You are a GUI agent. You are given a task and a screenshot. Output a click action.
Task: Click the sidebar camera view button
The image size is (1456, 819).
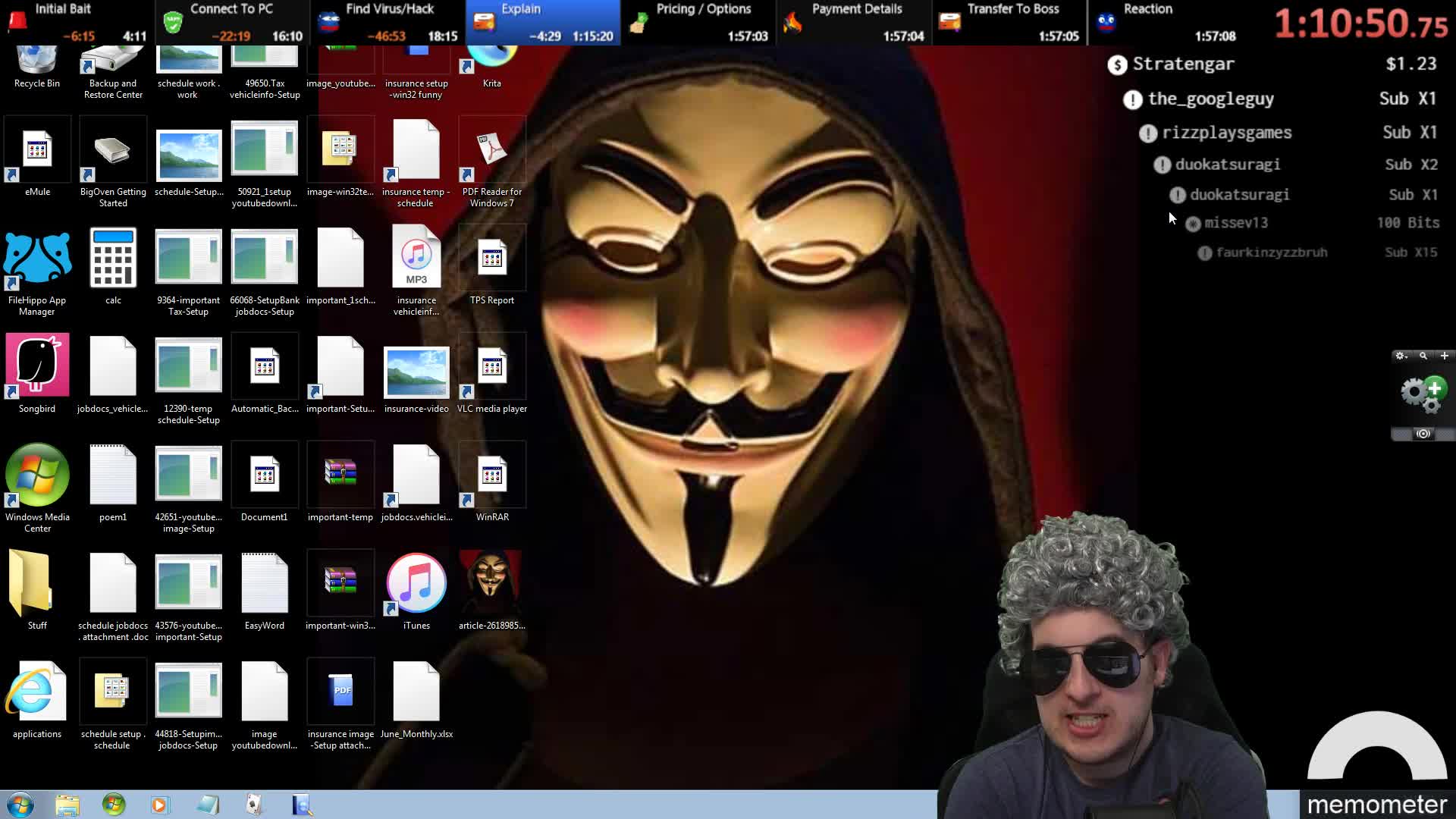[1423, 434]
